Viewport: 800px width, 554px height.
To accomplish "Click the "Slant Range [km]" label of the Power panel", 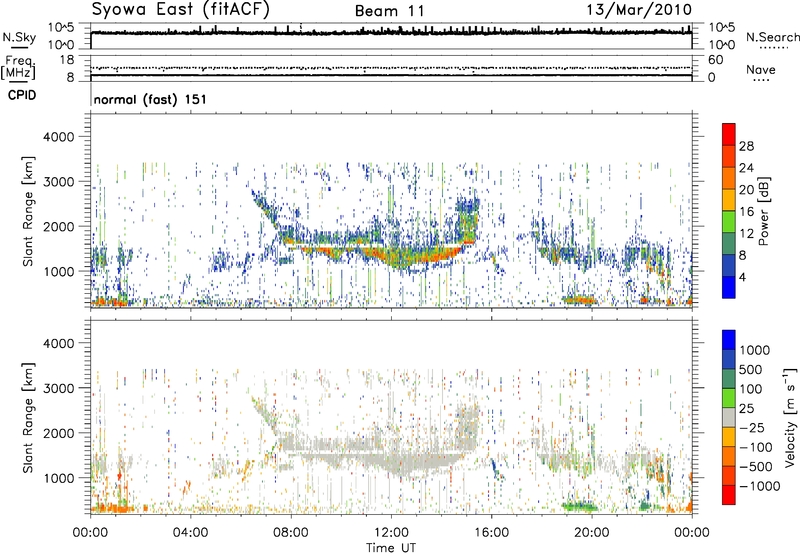I will (x=28, y=211).
